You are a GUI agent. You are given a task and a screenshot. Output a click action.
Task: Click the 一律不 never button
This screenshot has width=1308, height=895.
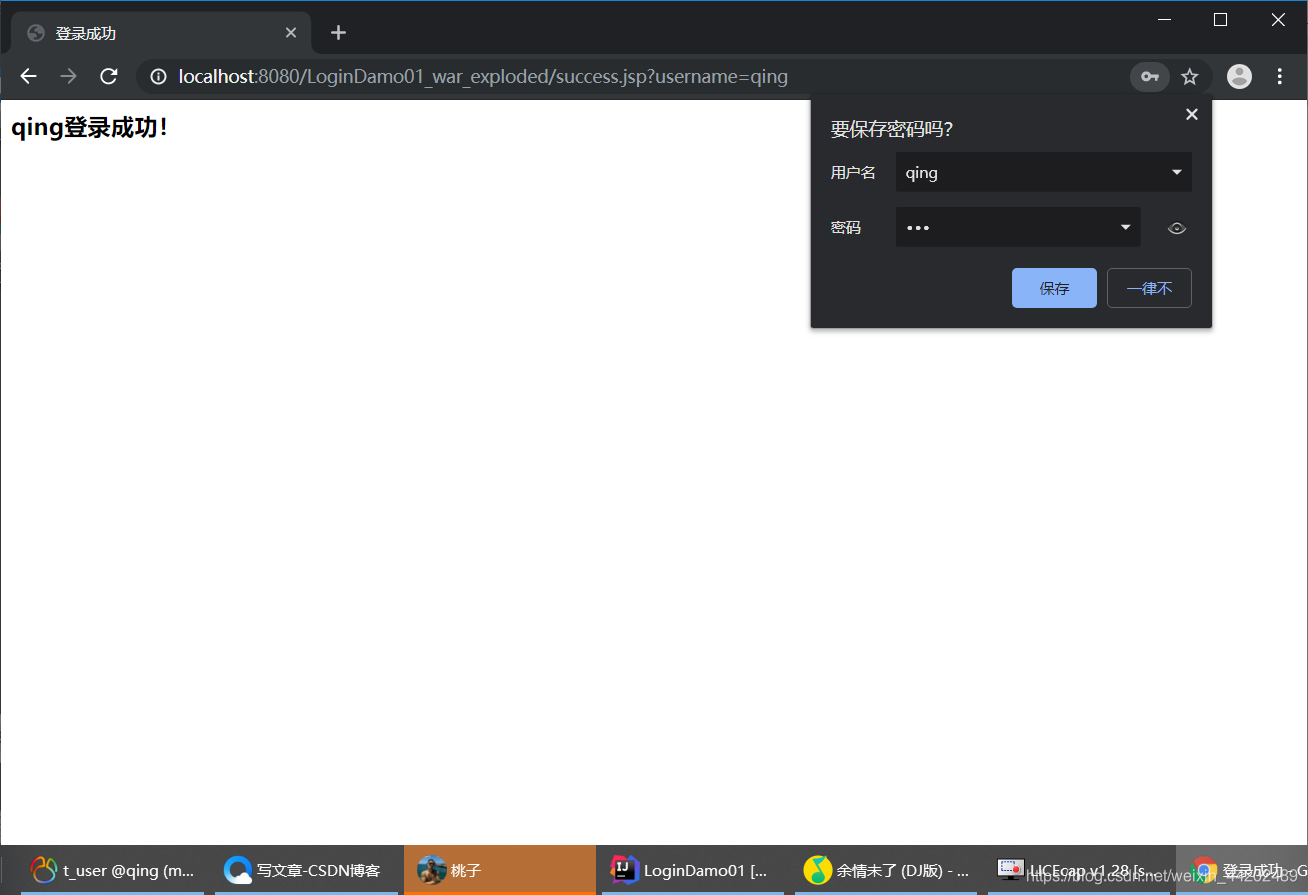pyautogui.click(x=1149, y=288)
